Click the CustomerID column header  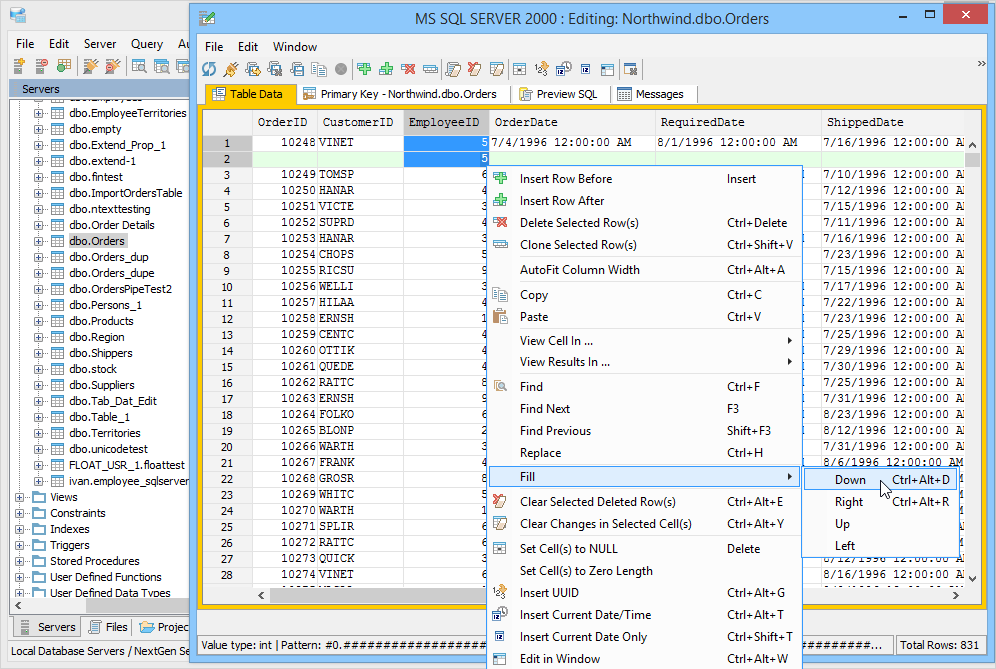point(359,122)
